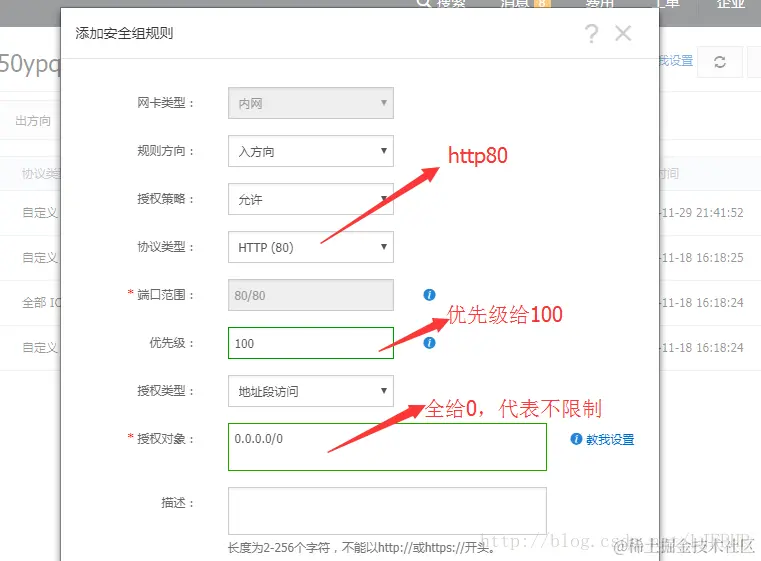Click the 端口范围 field showing 80/80
761x561 pixels.
[x=311, y=295]
